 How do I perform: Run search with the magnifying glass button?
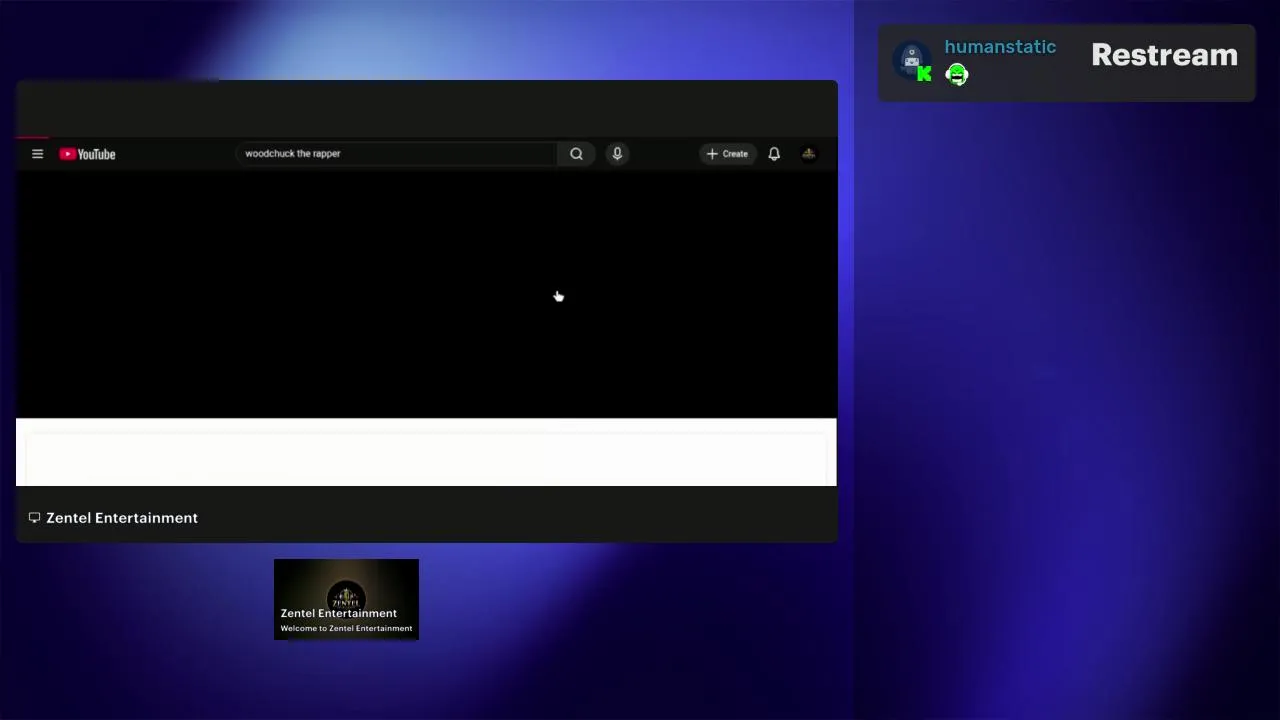click(576, 153)
